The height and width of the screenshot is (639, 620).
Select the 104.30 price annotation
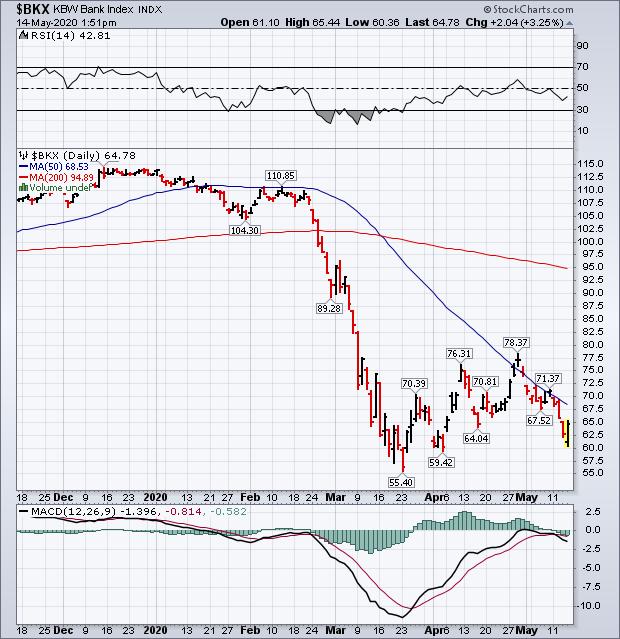[245, 230]
